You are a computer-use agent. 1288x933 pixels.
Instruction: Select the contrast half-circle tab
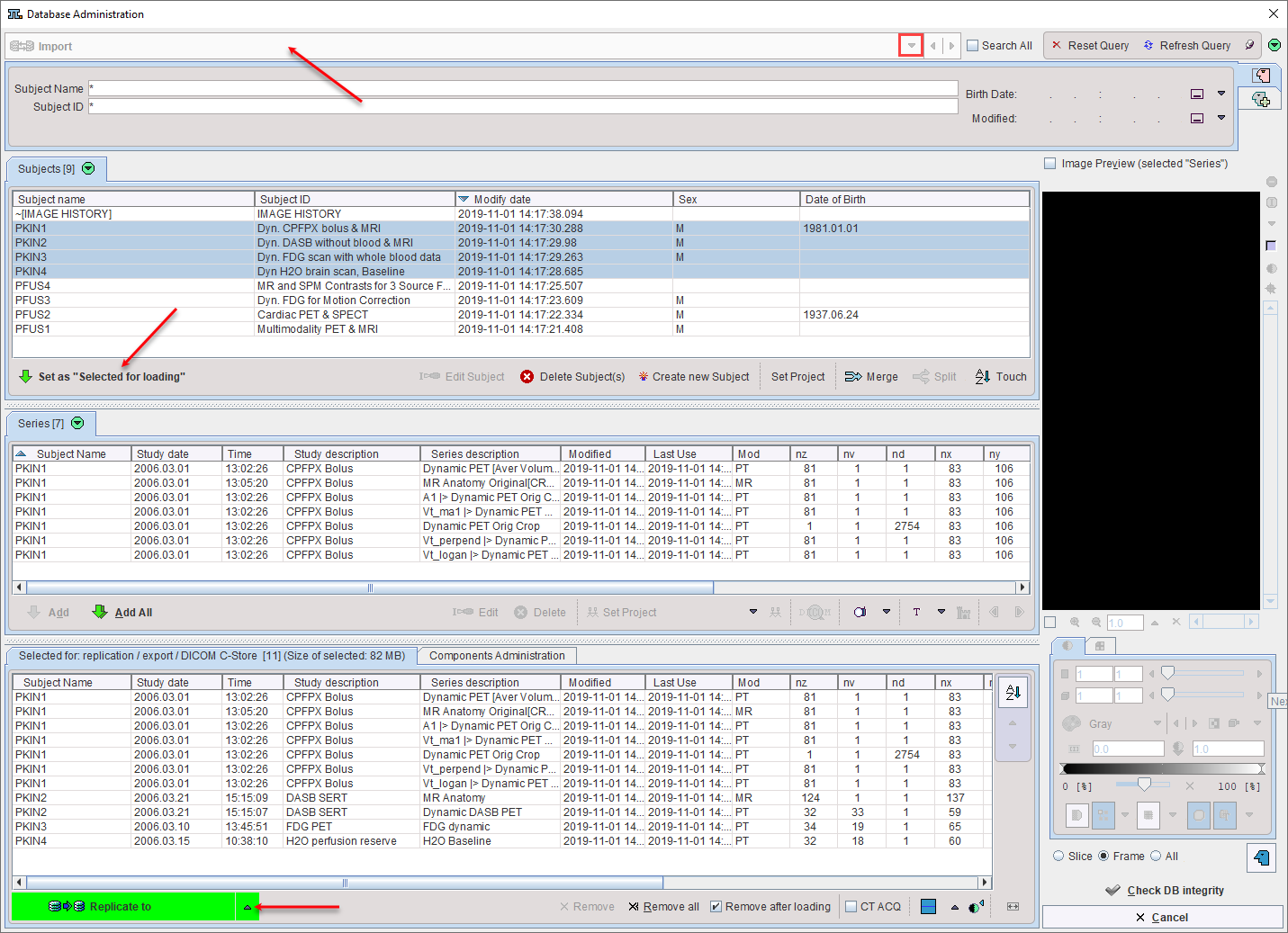point(1067,645)
